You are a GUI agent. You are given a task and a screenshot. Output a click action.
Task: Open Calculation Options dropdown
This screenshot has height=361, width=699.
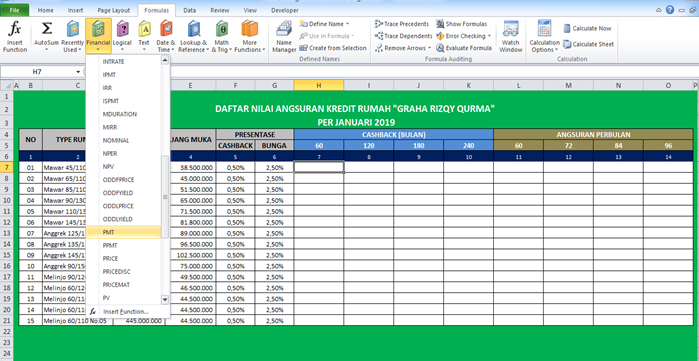coord(544,37)
